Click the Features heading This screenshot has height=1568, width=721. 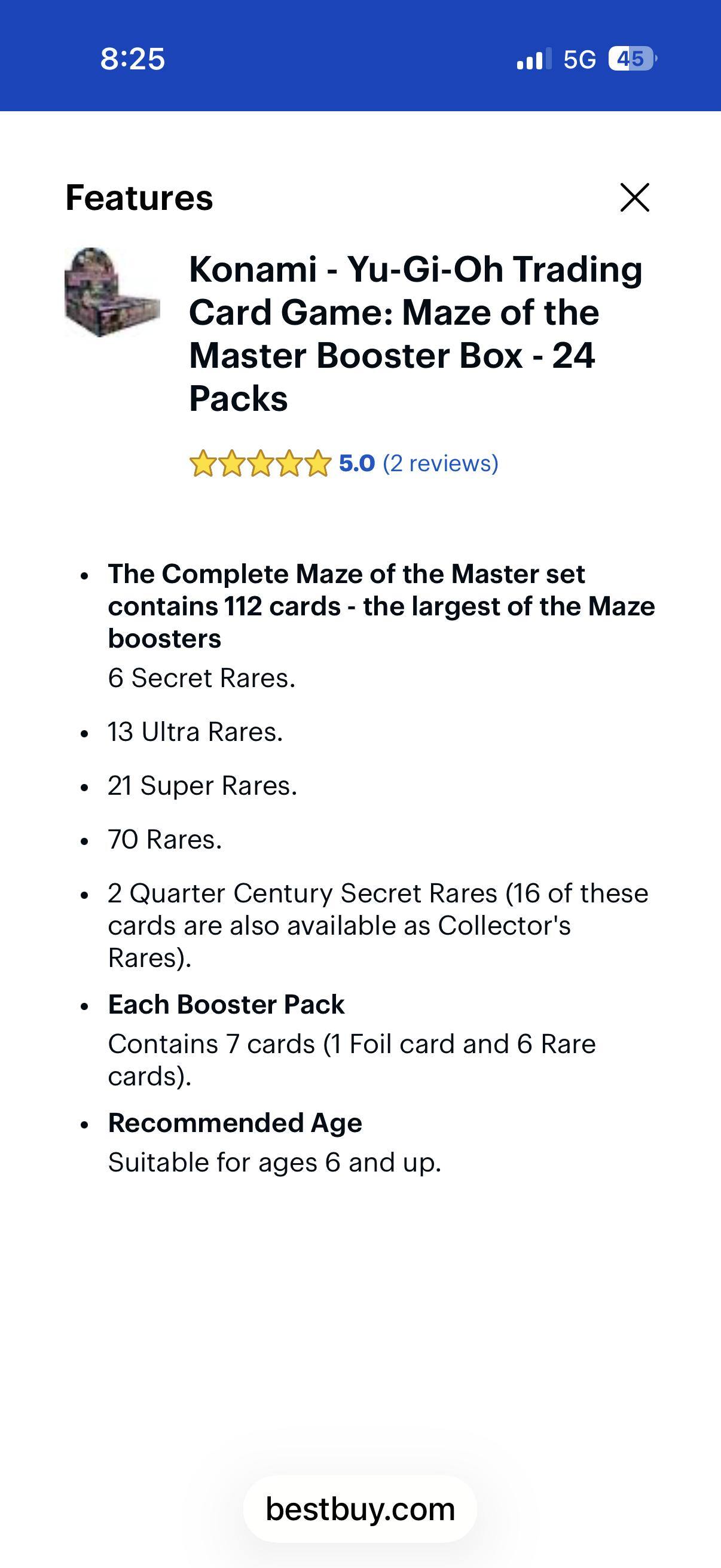(139, 198)
